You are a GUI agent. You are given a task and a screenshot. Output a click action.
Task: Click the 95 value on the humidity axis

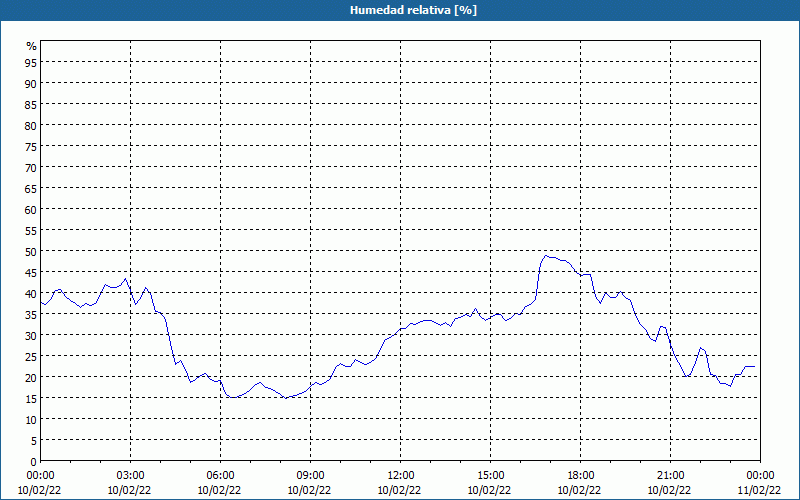31,62
